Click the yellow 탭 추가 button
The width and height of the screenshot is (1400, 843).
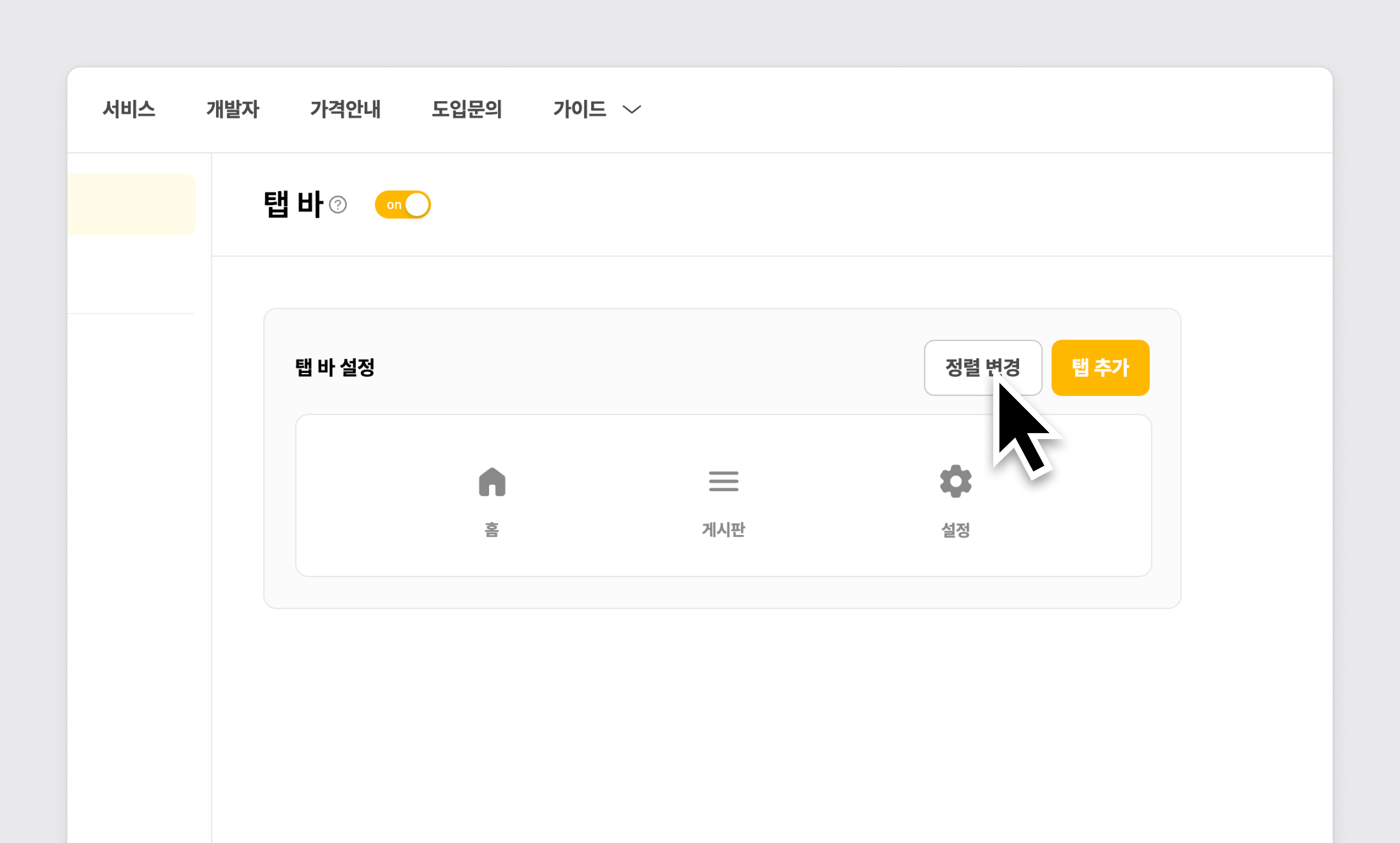[x=1100, y=367]
